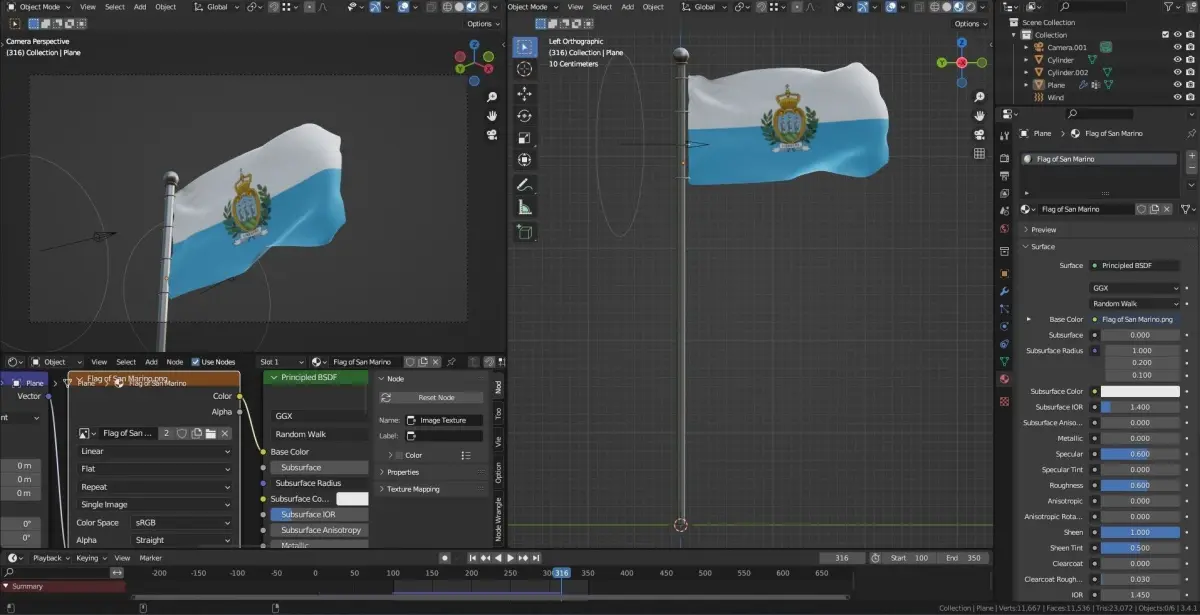Select the Annotate tool in right viewport
Image resolution: width=1200 pixels, height=615 pixels.
tap(525, 185)
